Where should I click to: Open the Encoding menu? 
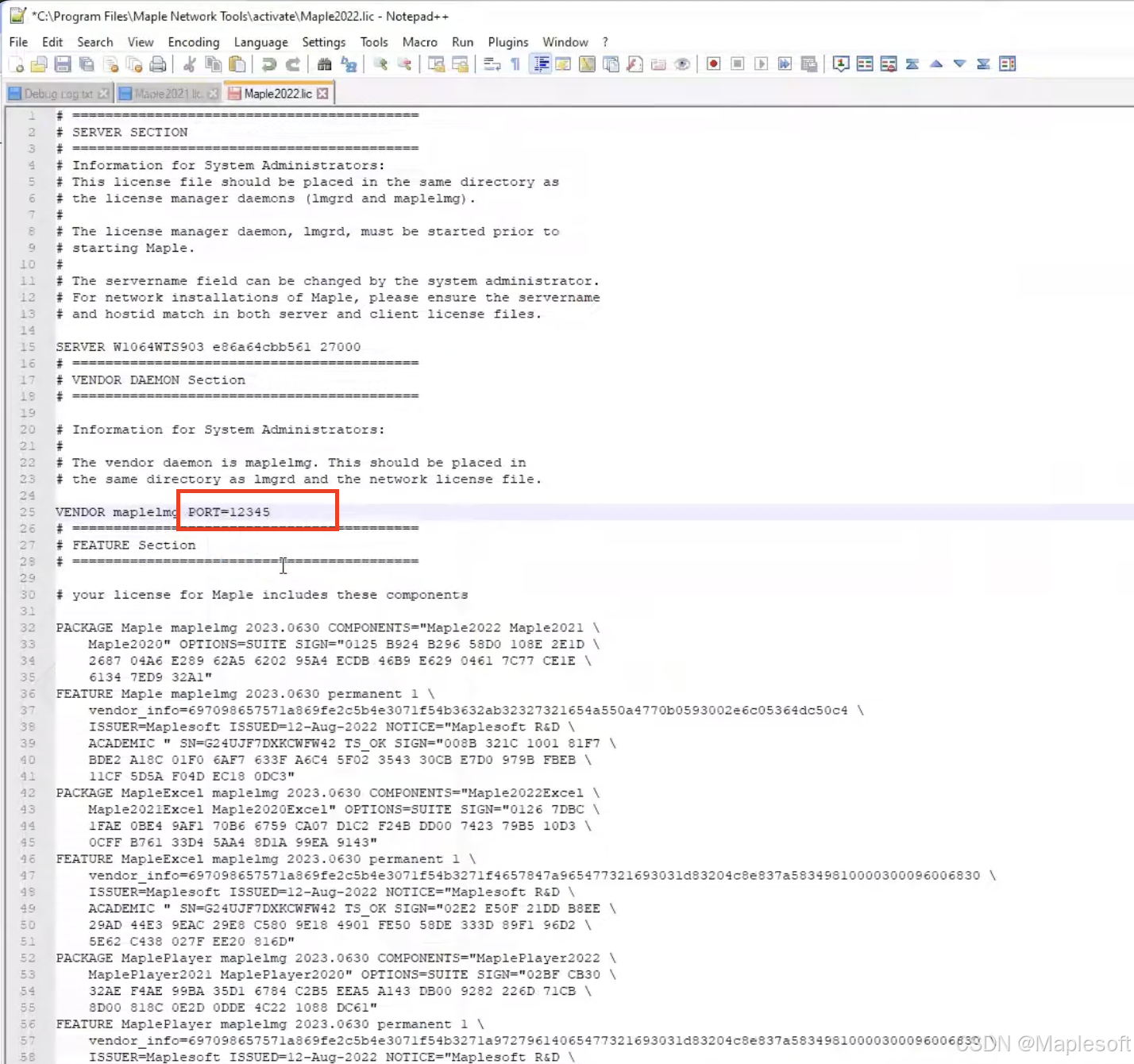194,42
